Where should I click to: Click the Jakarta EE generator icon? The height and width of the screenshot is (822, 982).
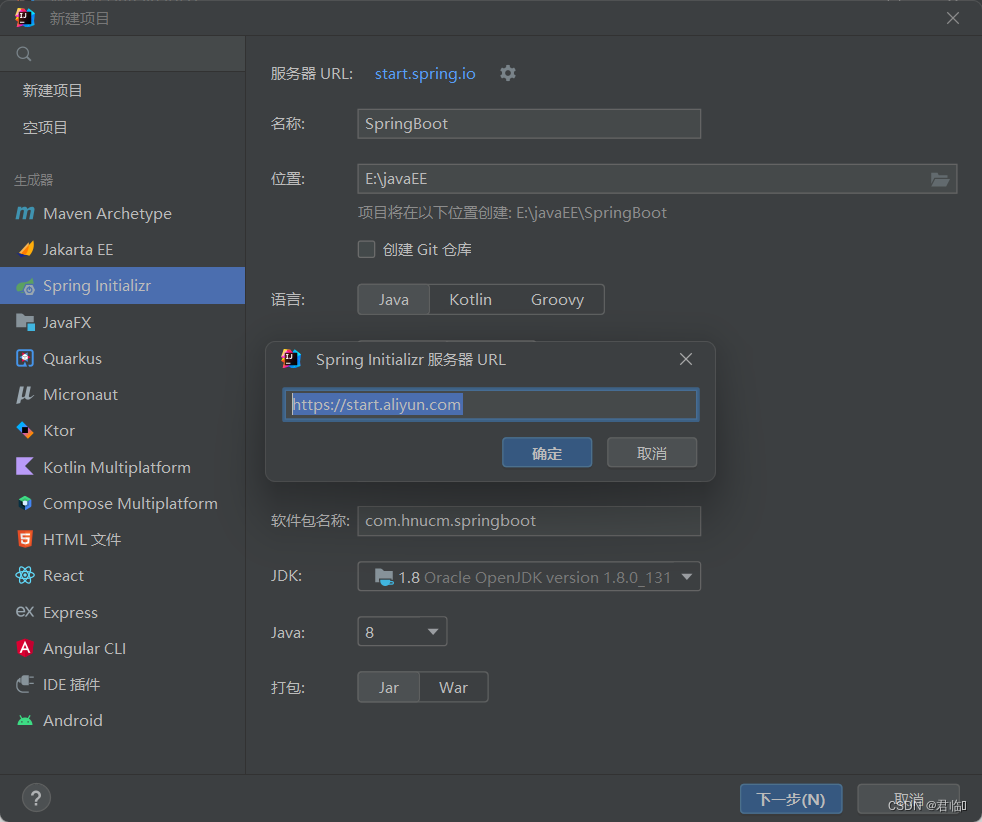click(x=26, y=249)
